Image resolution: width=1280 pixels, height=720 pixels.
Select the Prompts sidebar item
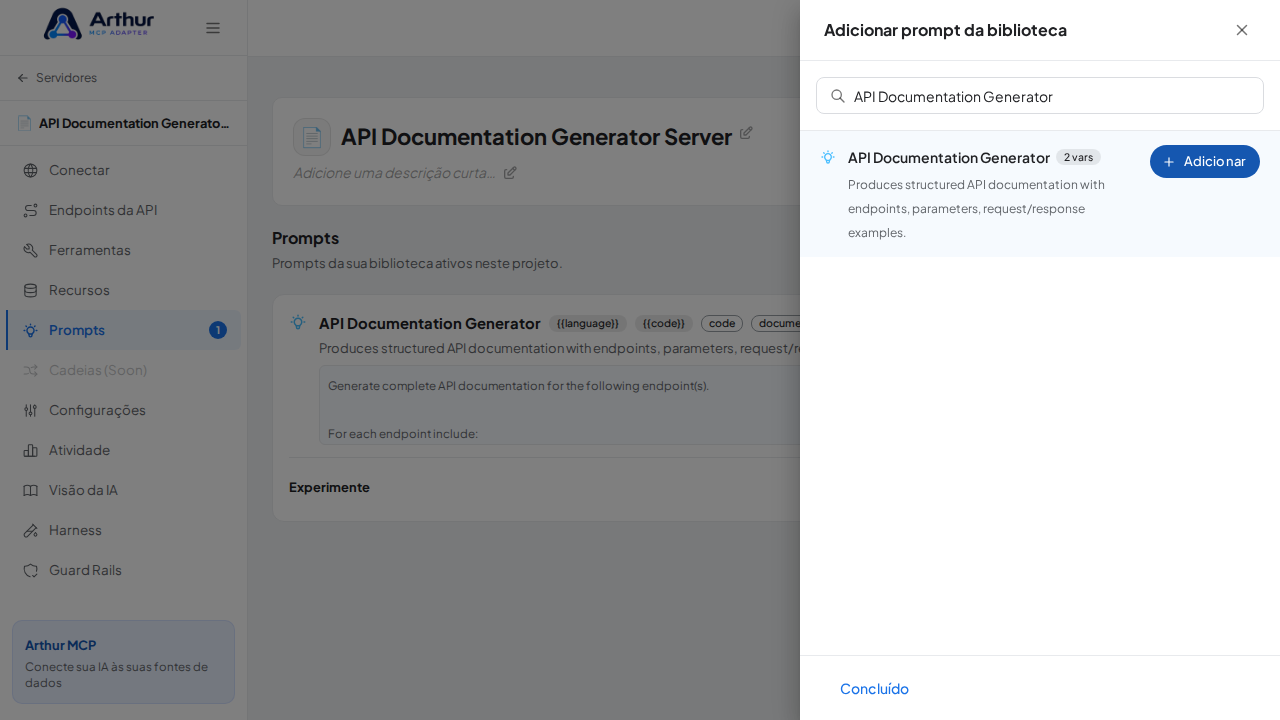(123, 330)
